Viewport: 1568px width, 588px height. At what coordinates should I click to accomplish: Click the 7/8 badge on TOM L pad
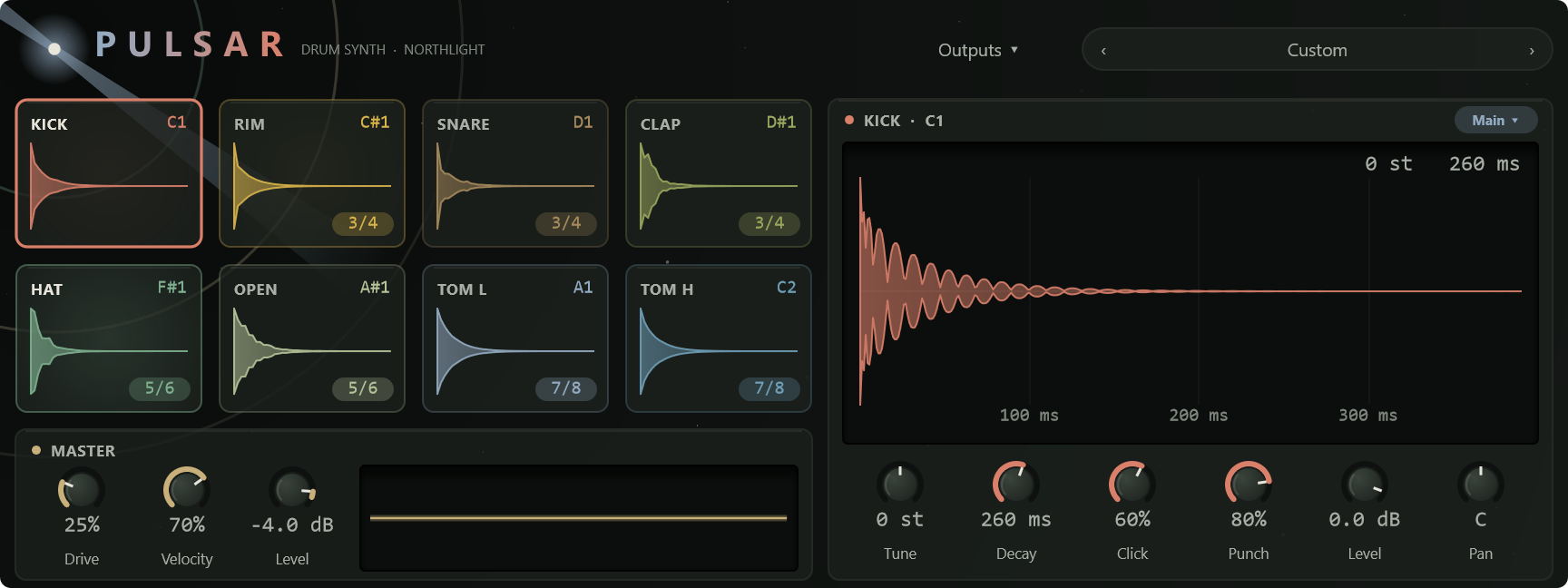tap(566, 388)
